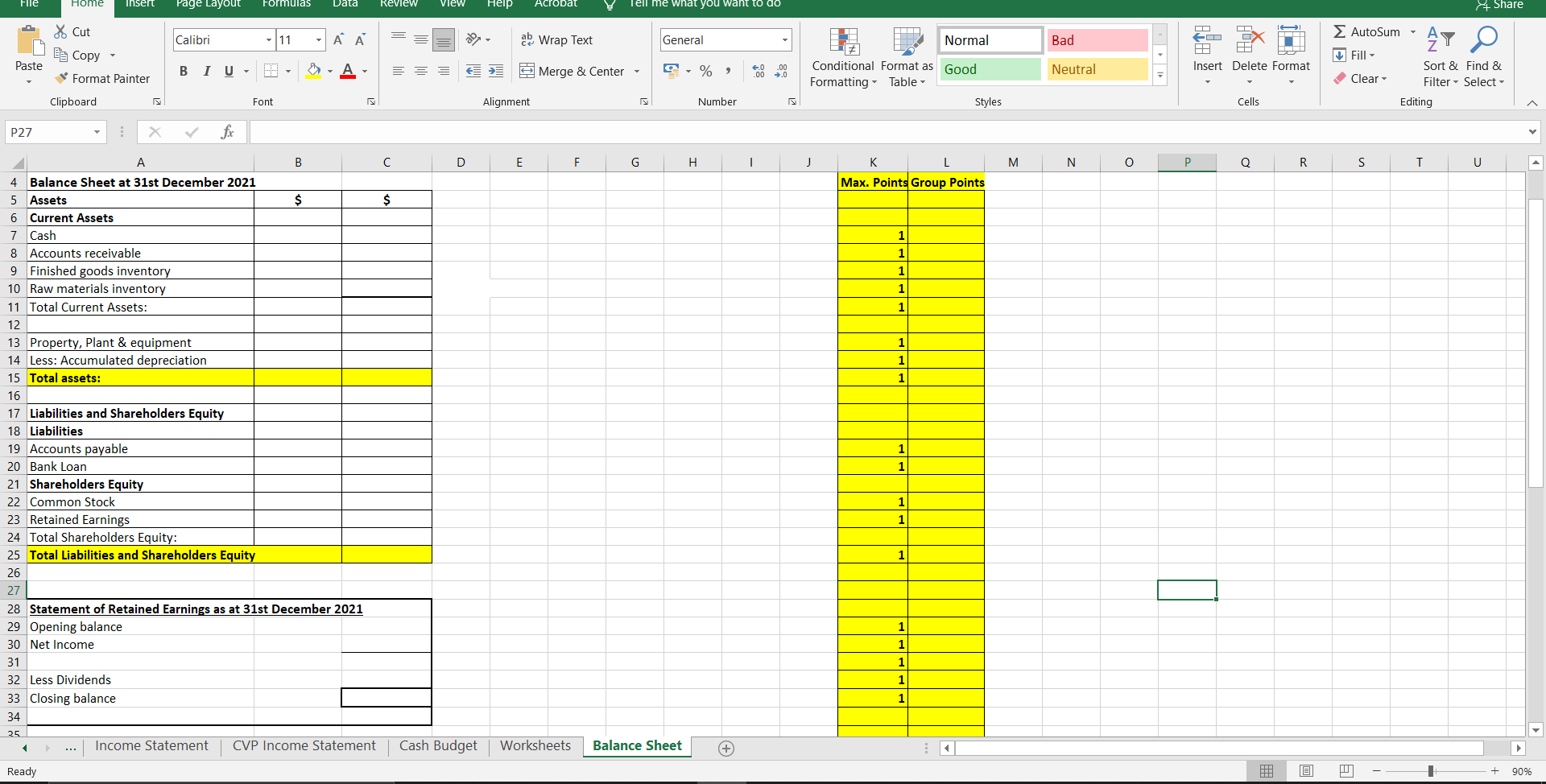
Task: Click the Cut scissors icon
Action: point(60,32)
